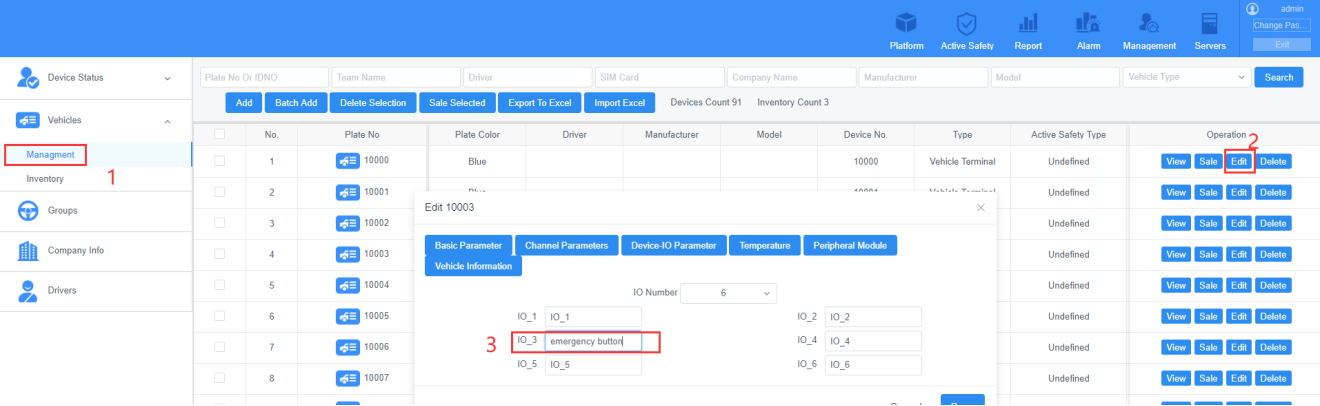Expand the Device Status sidebar section
Viewport: 1320px width, 406px height.
coord(167,78)
